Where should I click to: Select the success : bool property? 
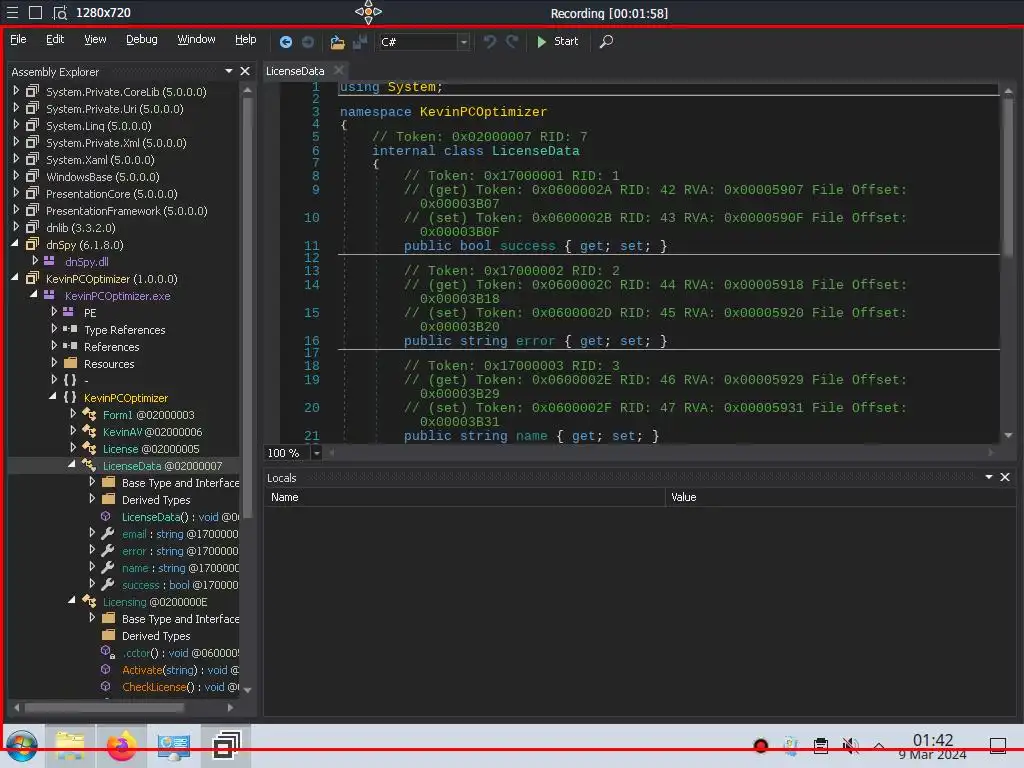[180, 585]
